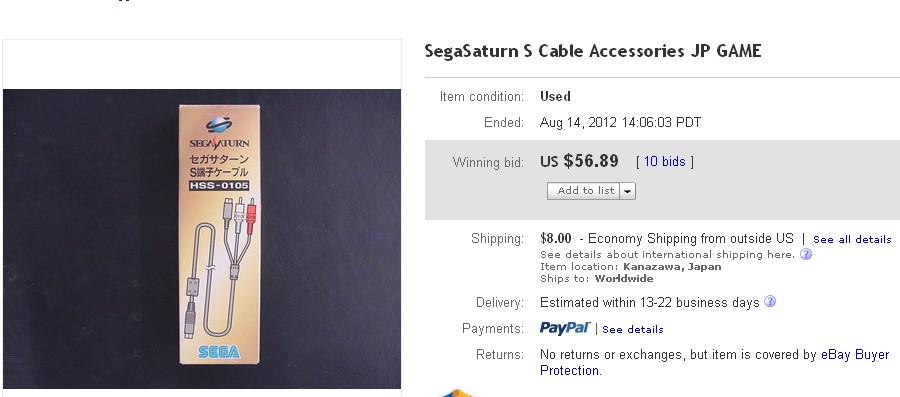
Task: Click the winning bid price US $56.89
Action: click(x=579, y=161)
